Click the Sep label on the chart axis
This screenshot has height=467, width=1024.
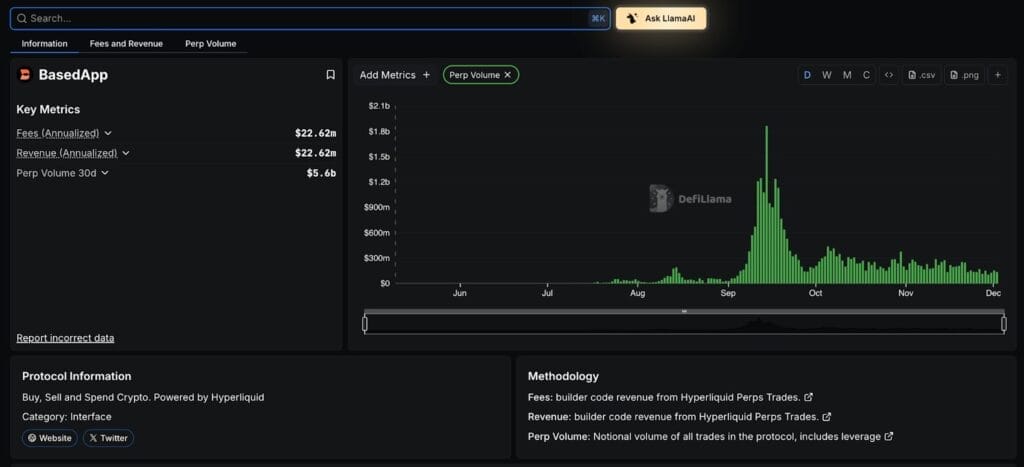point(728,294)
